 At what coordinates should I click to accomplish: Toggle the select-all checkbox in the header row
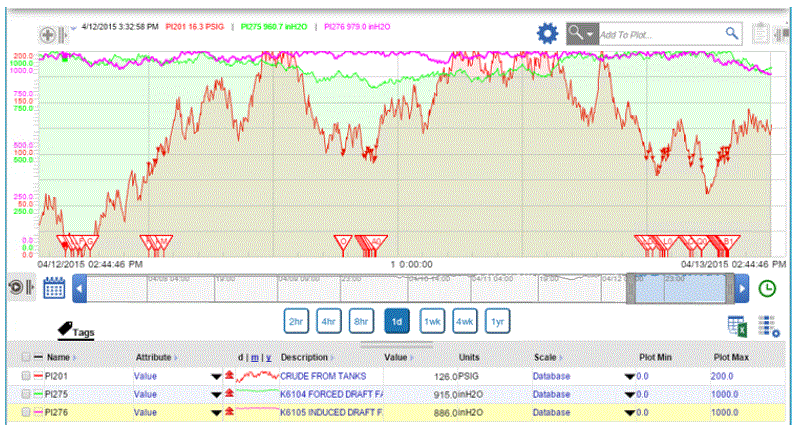point(25,357)
